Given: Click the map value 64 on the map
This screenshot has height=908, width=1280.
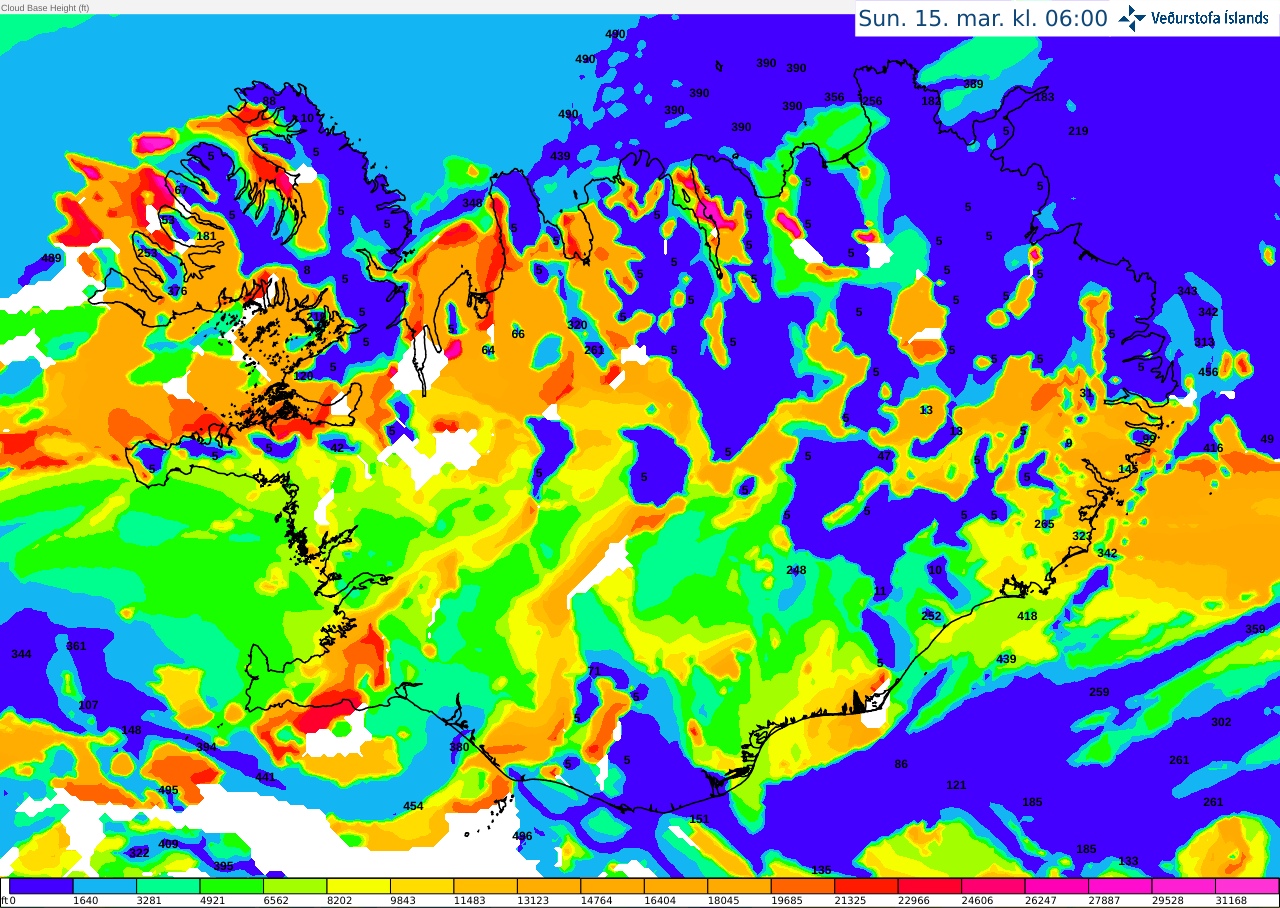Looking at the screenshot, I should tap(488, 350).
